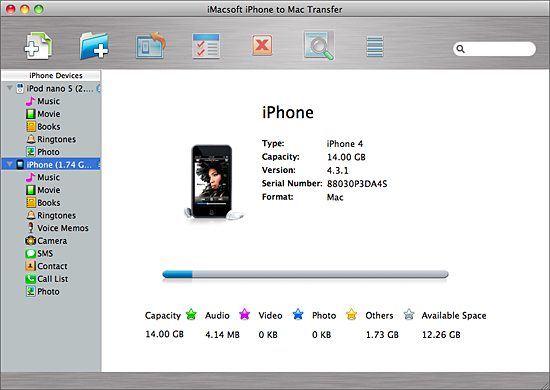
Task: Click the red X delete toolbar icon
Action: click(262, 45)
